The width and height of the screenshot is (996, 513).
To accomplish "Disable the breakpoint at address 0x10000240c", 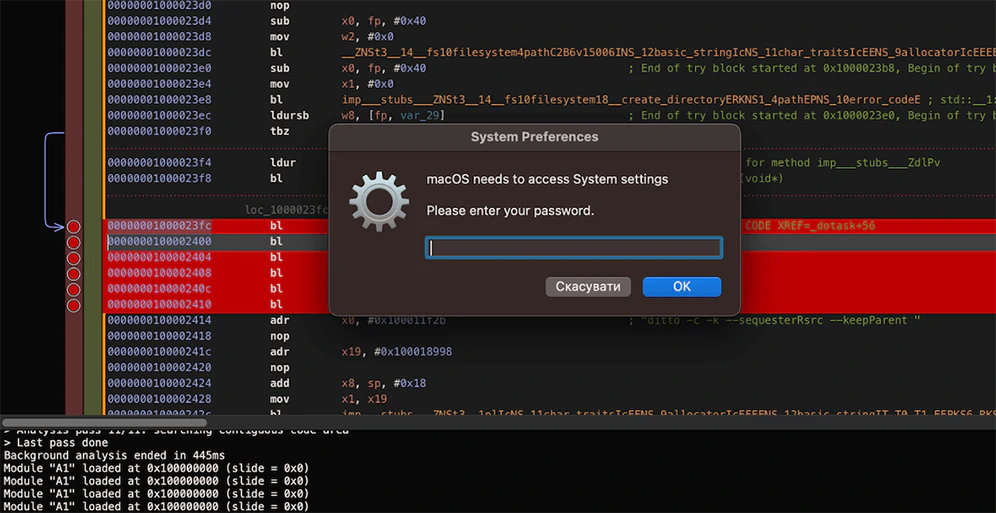I will coord(73,289).
